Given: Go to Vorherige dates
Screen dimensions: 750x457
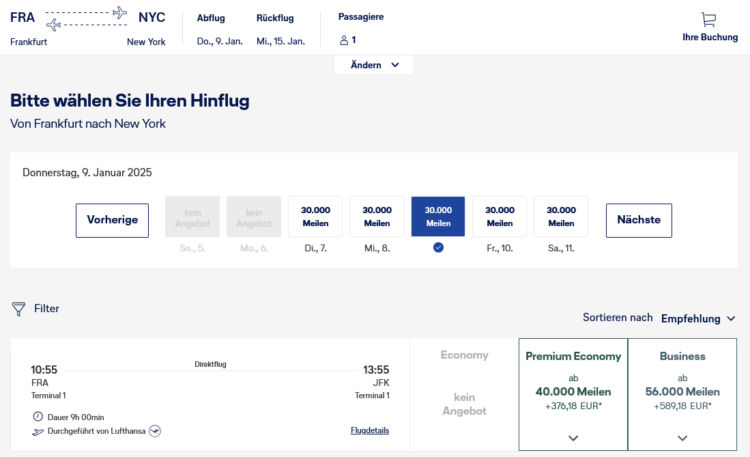Looking at the screenshot, I should tap(112, 220).
